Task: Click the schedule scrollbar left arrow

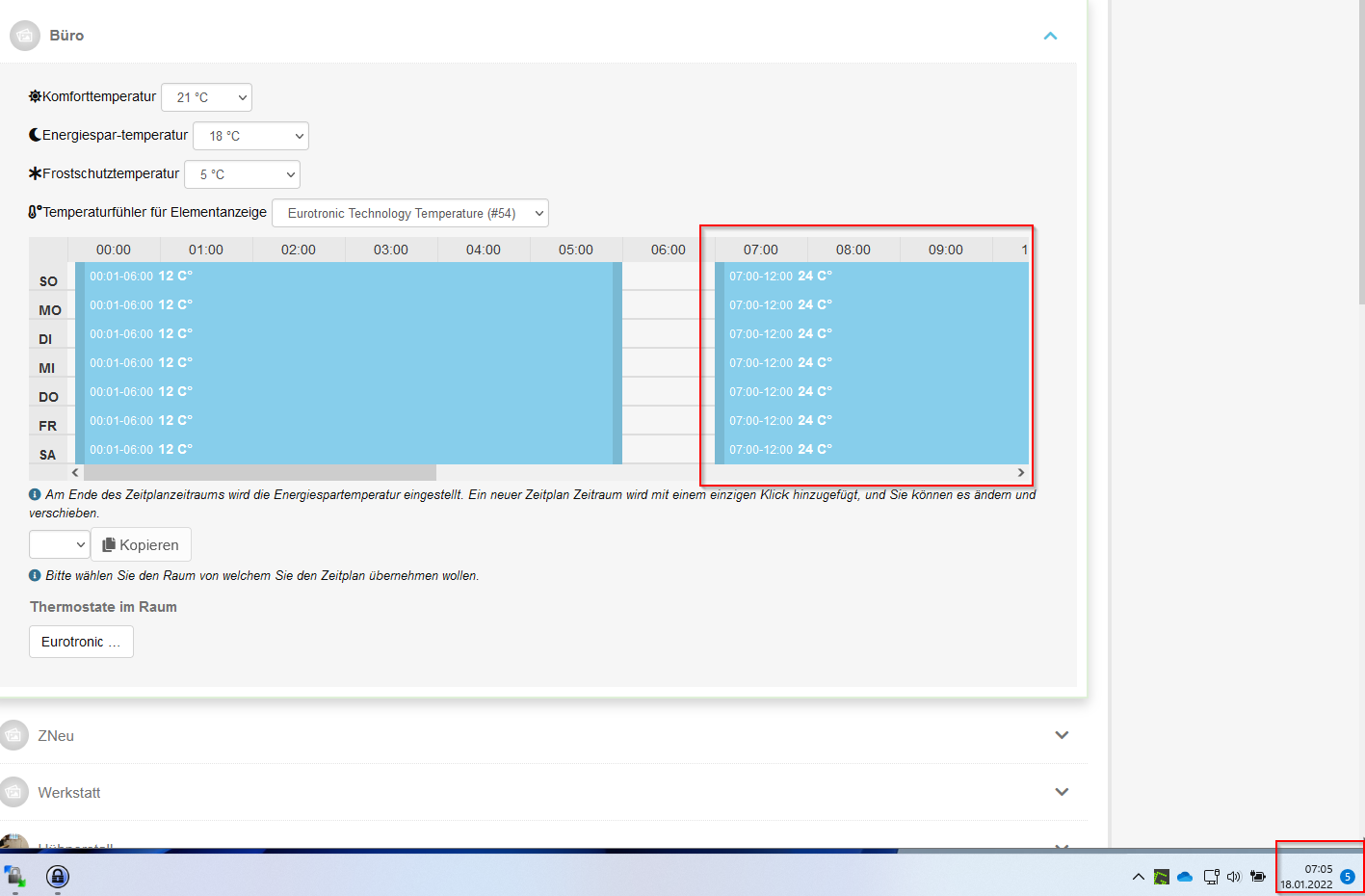Action: click(75, 472)
